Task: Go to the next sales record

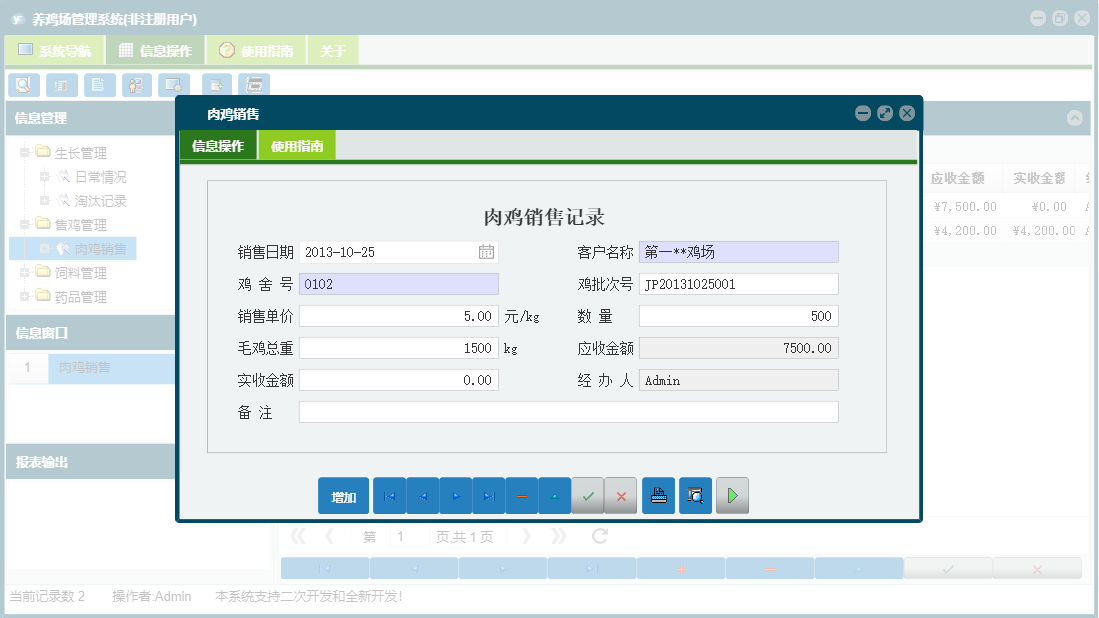Action: tap(455, 496)
